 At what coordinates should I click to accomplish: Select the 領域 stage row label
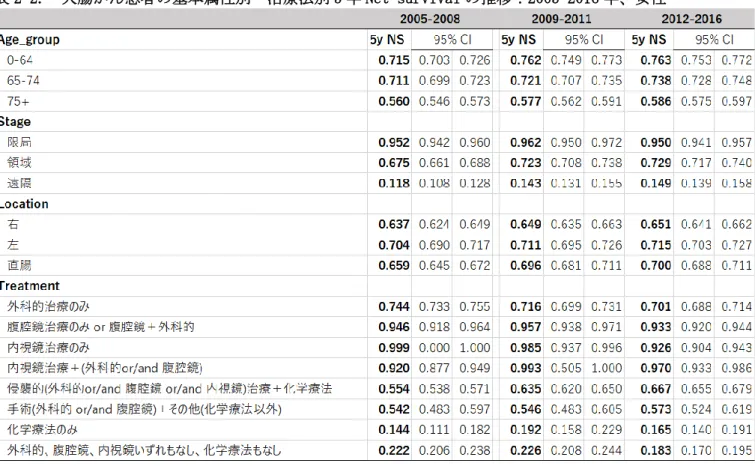coord(19,162)
